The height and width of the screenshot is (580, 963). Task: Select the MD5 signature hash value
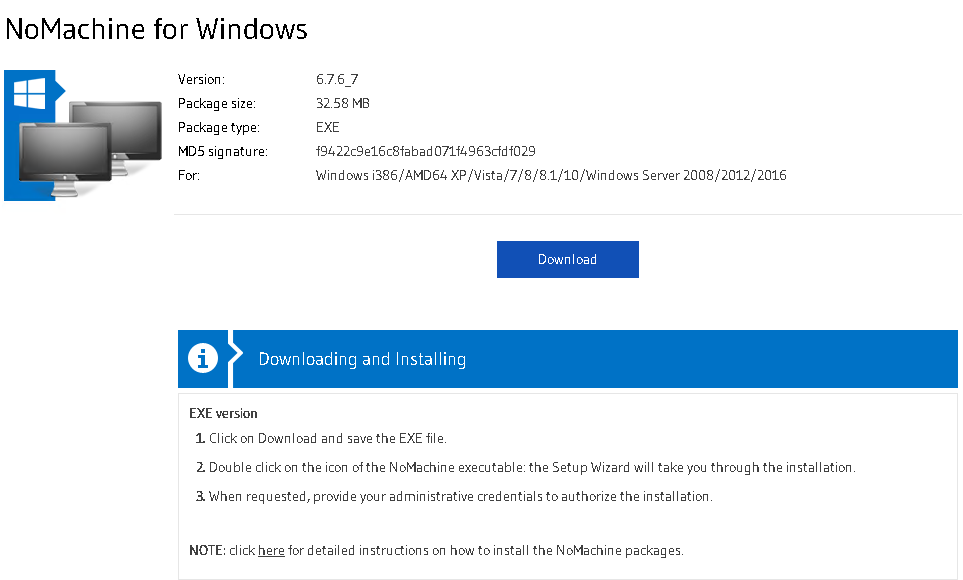[x=425, y=151]
